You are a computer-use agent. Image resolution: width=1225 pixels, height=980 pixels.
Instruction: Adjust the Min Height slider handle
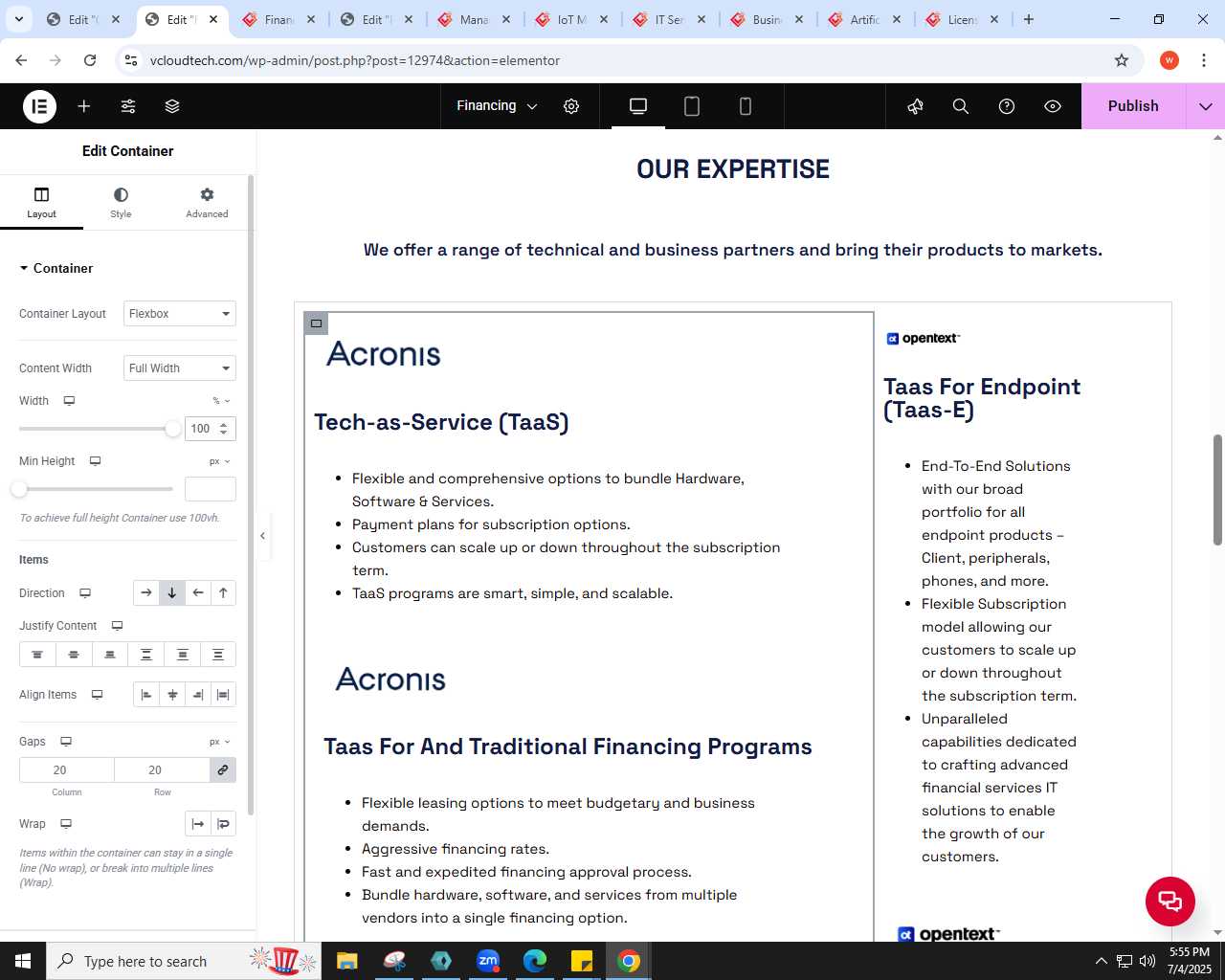click(19, 489)
